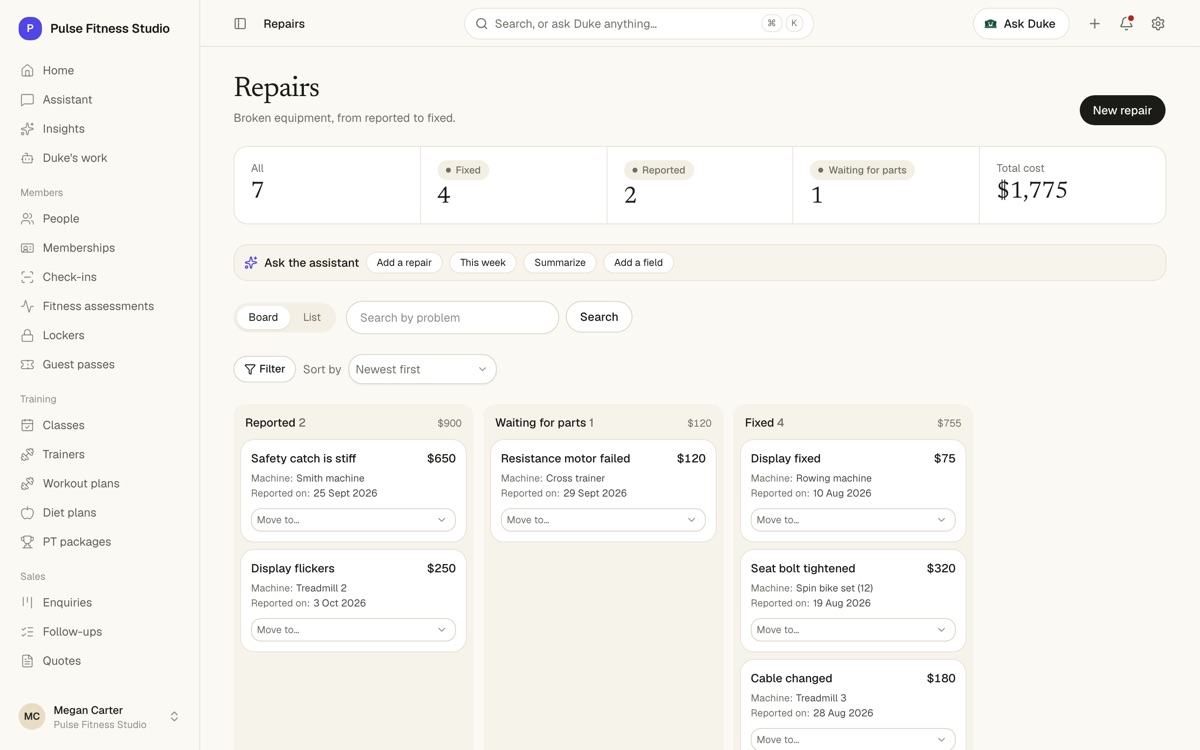The width and height of the screenshot is (1200, 750).
Task: Filter by the Reported status card
Action: [x=700, y=185]
